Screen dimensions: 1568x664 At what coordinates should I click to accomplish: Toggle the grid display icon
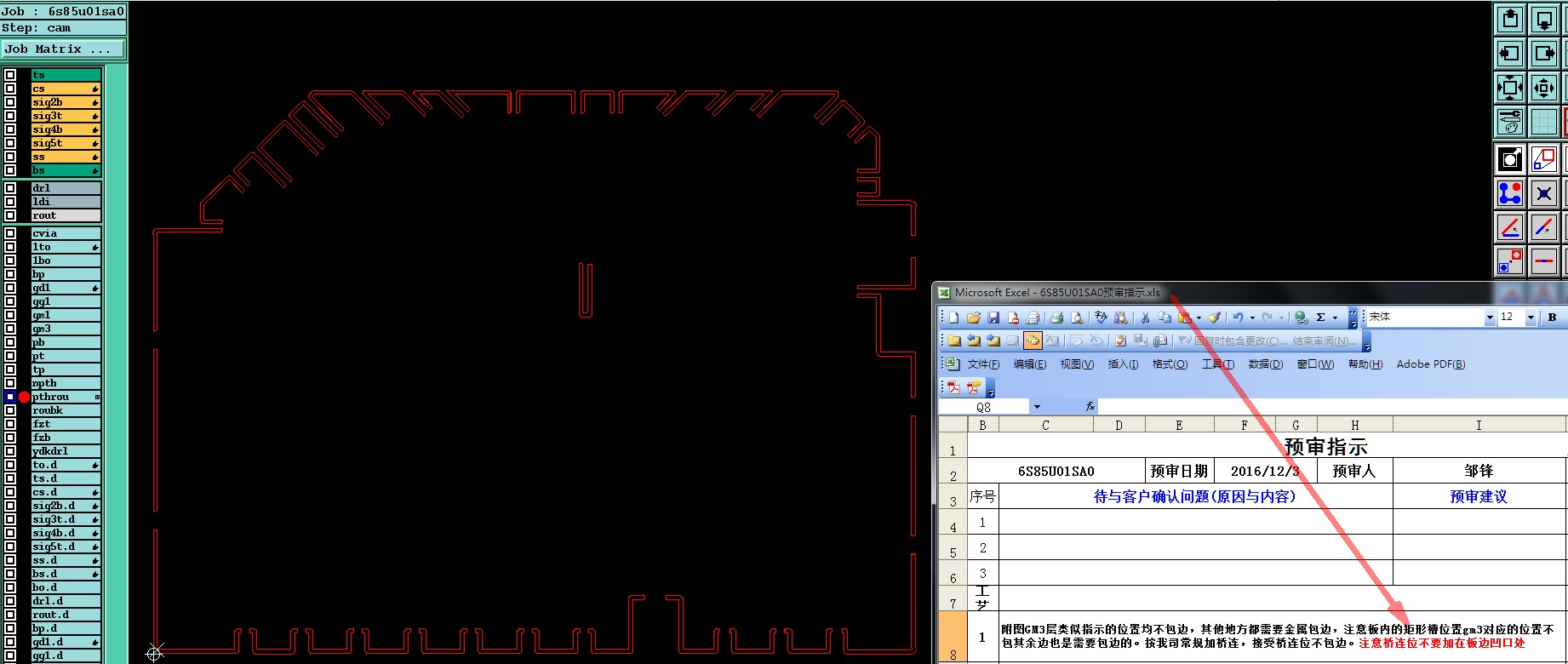coord(1544,122)
